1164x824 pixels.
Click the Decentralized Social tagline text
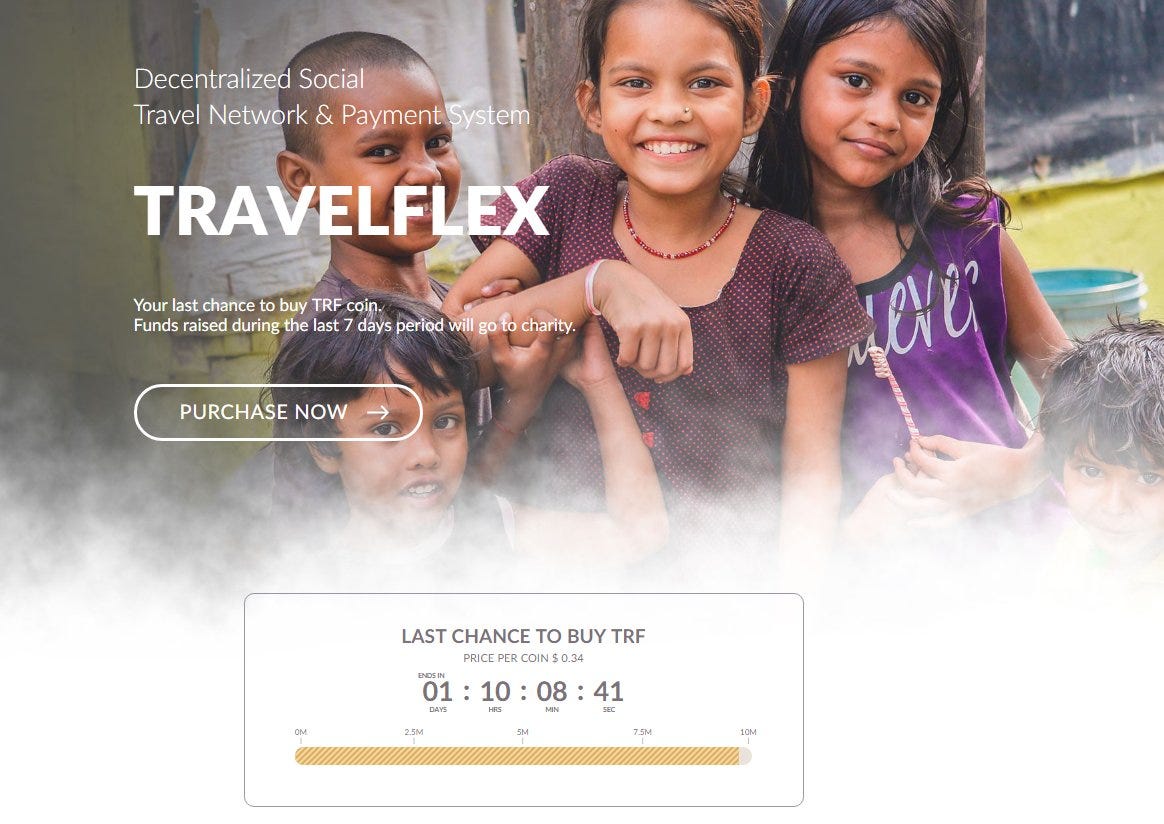coord(249,79)
